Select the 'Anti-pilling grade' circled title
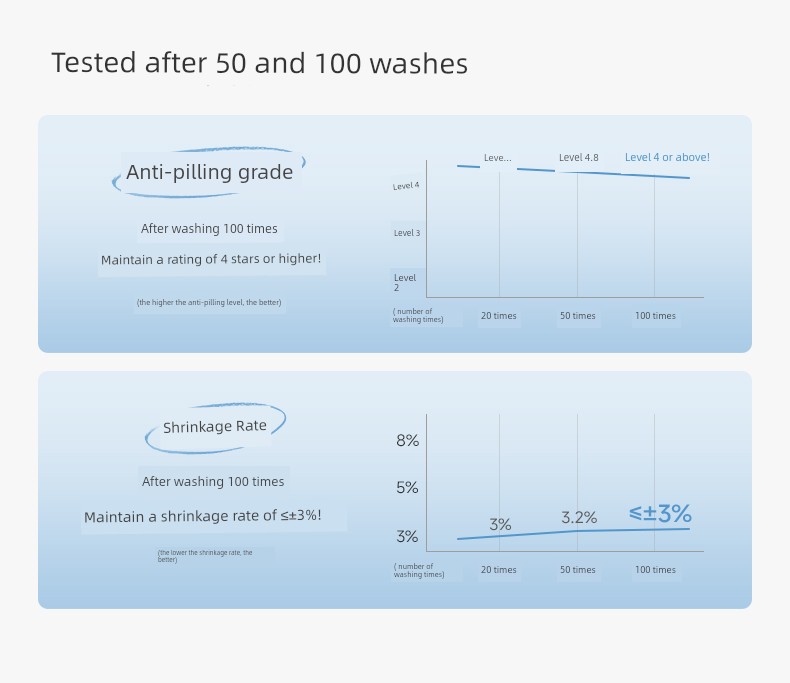Image resolution: width=790 pixels, height=683 pixels. click(210, 172)
